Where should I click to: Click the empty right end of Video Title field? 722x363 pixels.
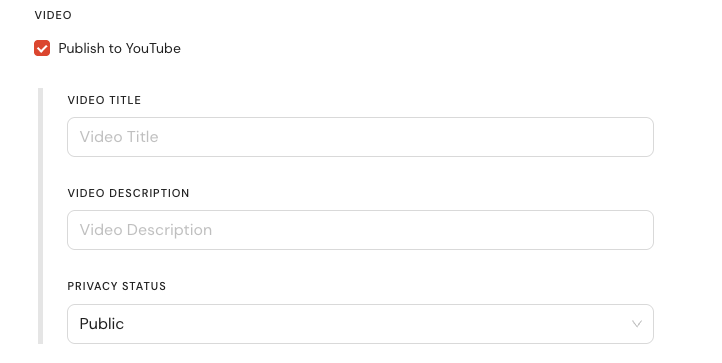click(599, 137)
